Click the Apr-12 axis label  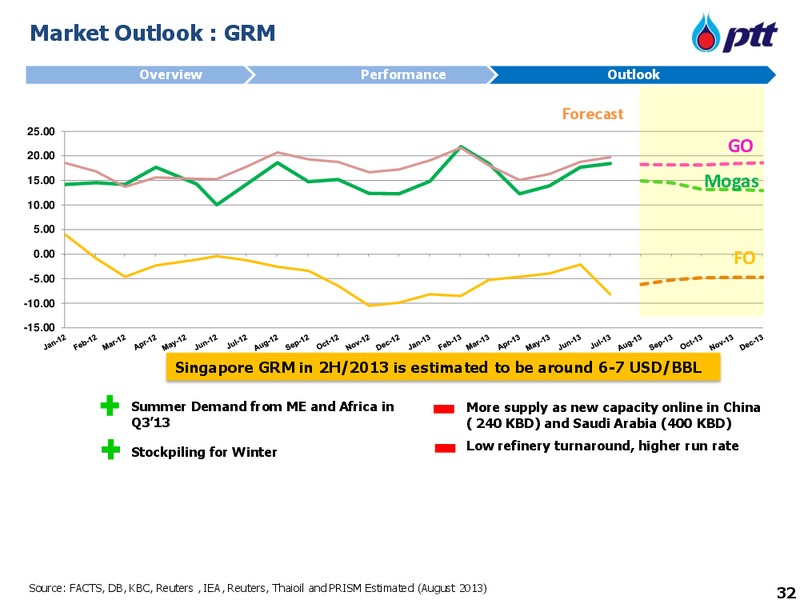(x=145, y=341)
